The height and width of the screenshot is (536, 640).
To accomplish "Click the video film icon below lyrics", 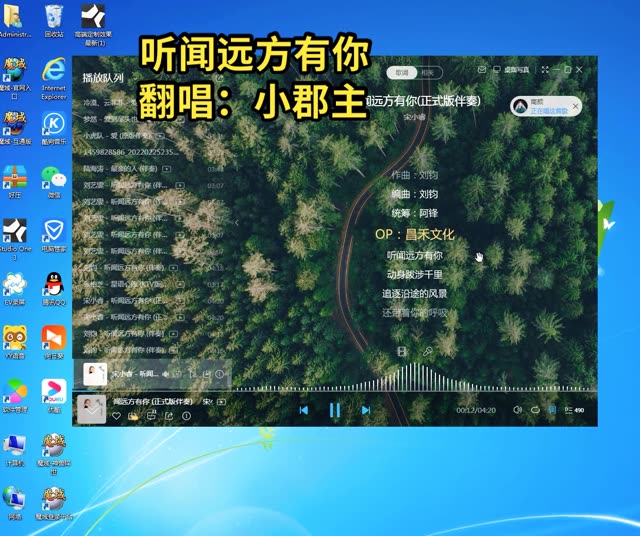I will coord(402,351).
